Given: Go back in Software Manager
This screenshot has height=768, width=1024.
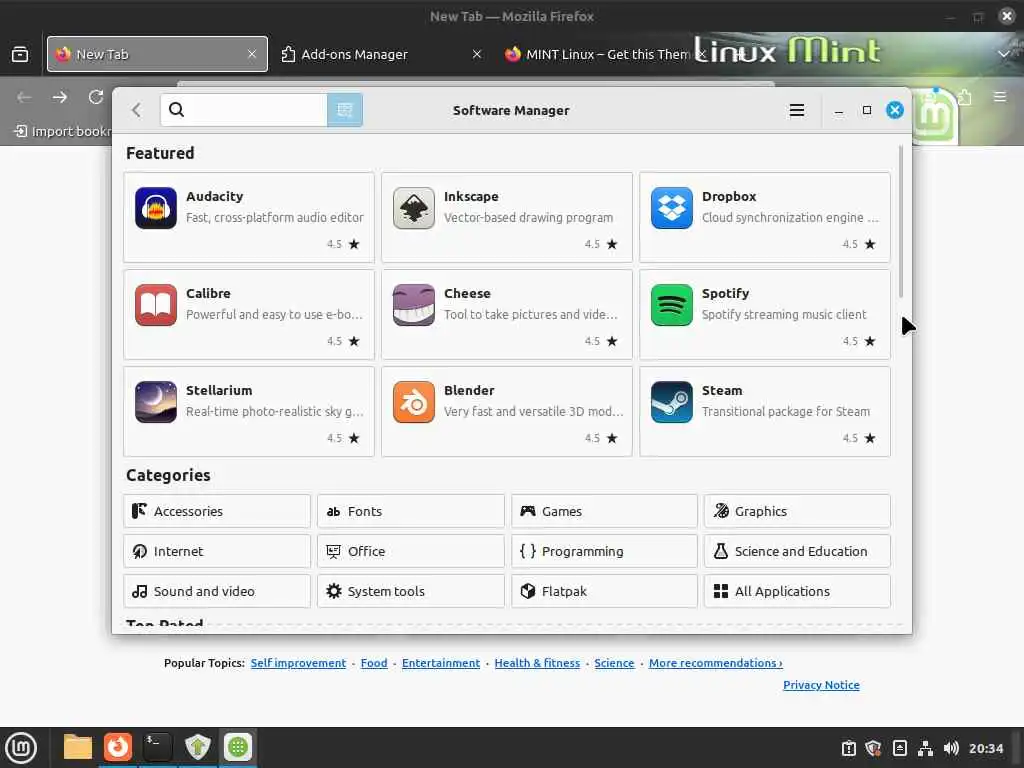Looking at the screenshot, I should 136,110.
